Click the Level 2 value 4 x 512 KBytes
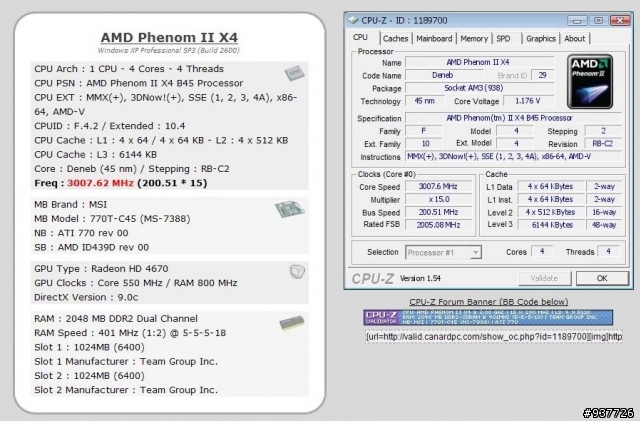 [x=550, y=212]
